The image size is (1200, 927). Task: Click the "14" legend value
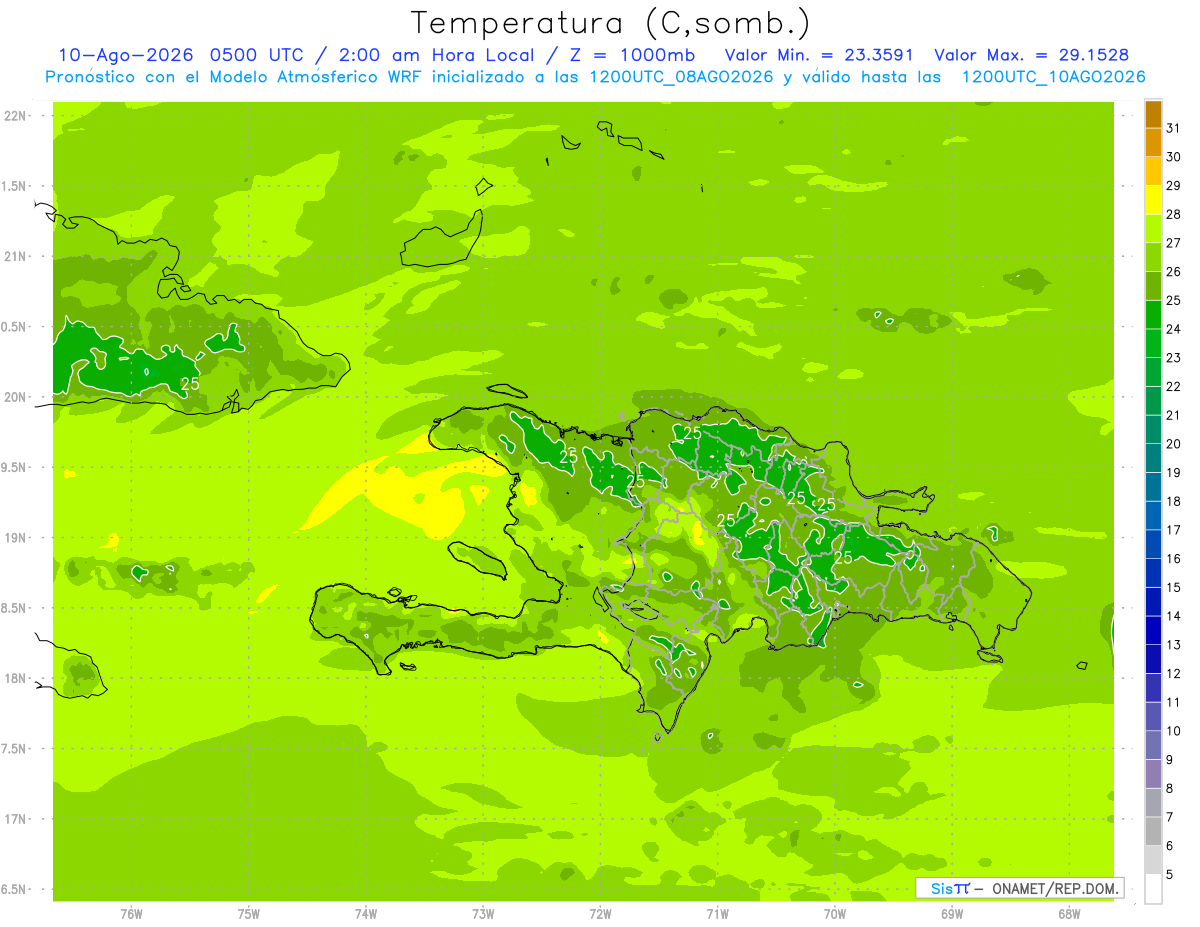1174,616
